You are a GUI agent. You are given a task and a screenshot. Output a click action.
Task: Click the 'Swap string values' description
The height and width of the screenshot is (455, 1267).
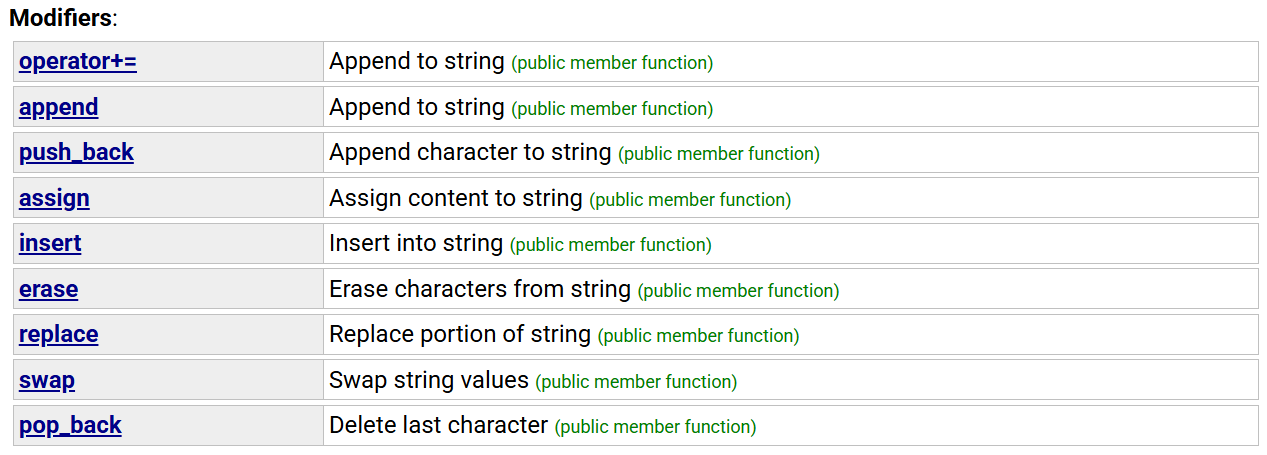pos(429,380)
